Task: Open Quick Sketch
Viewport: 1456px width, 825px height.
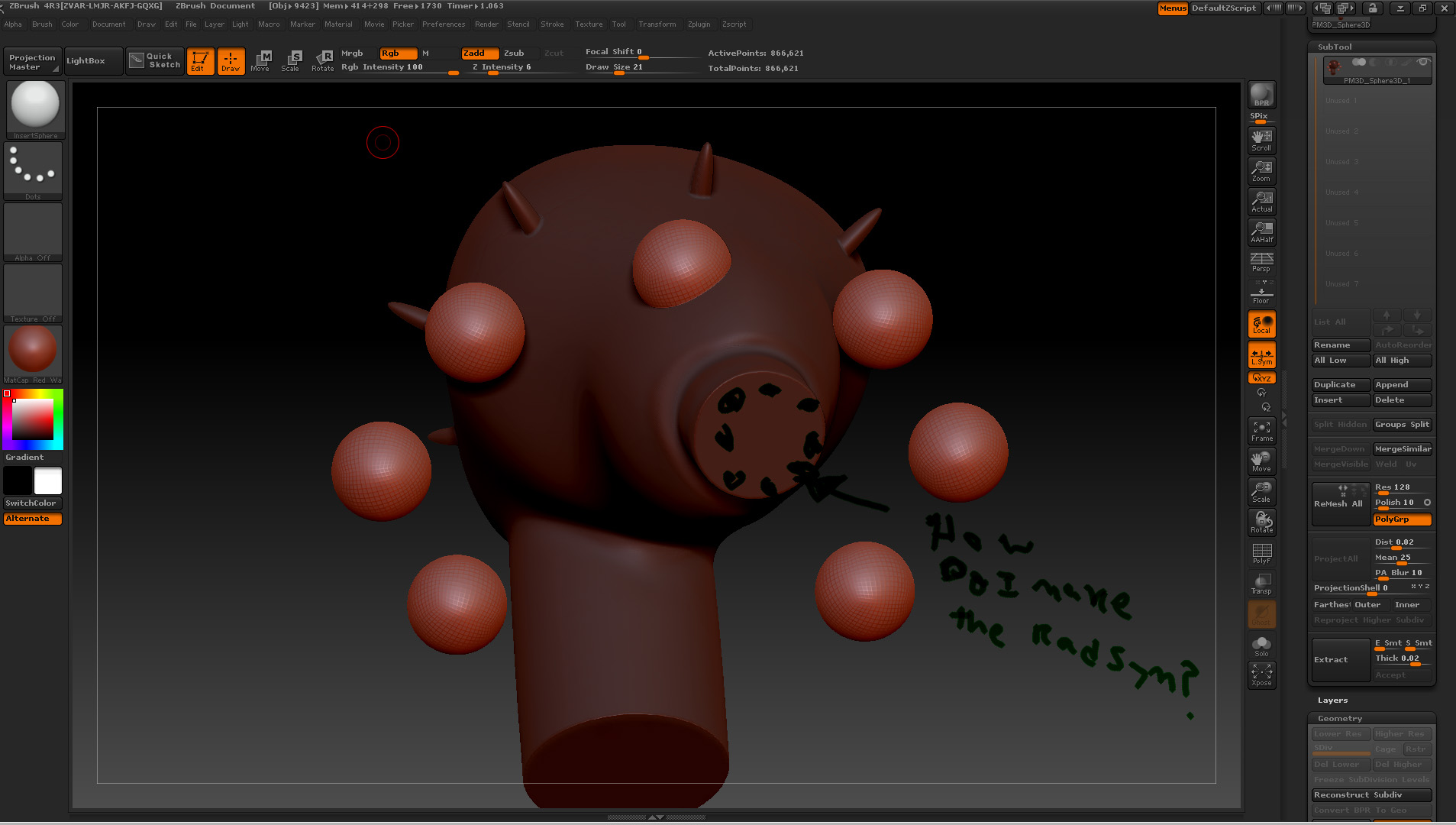Action: (x=155, y=60)
